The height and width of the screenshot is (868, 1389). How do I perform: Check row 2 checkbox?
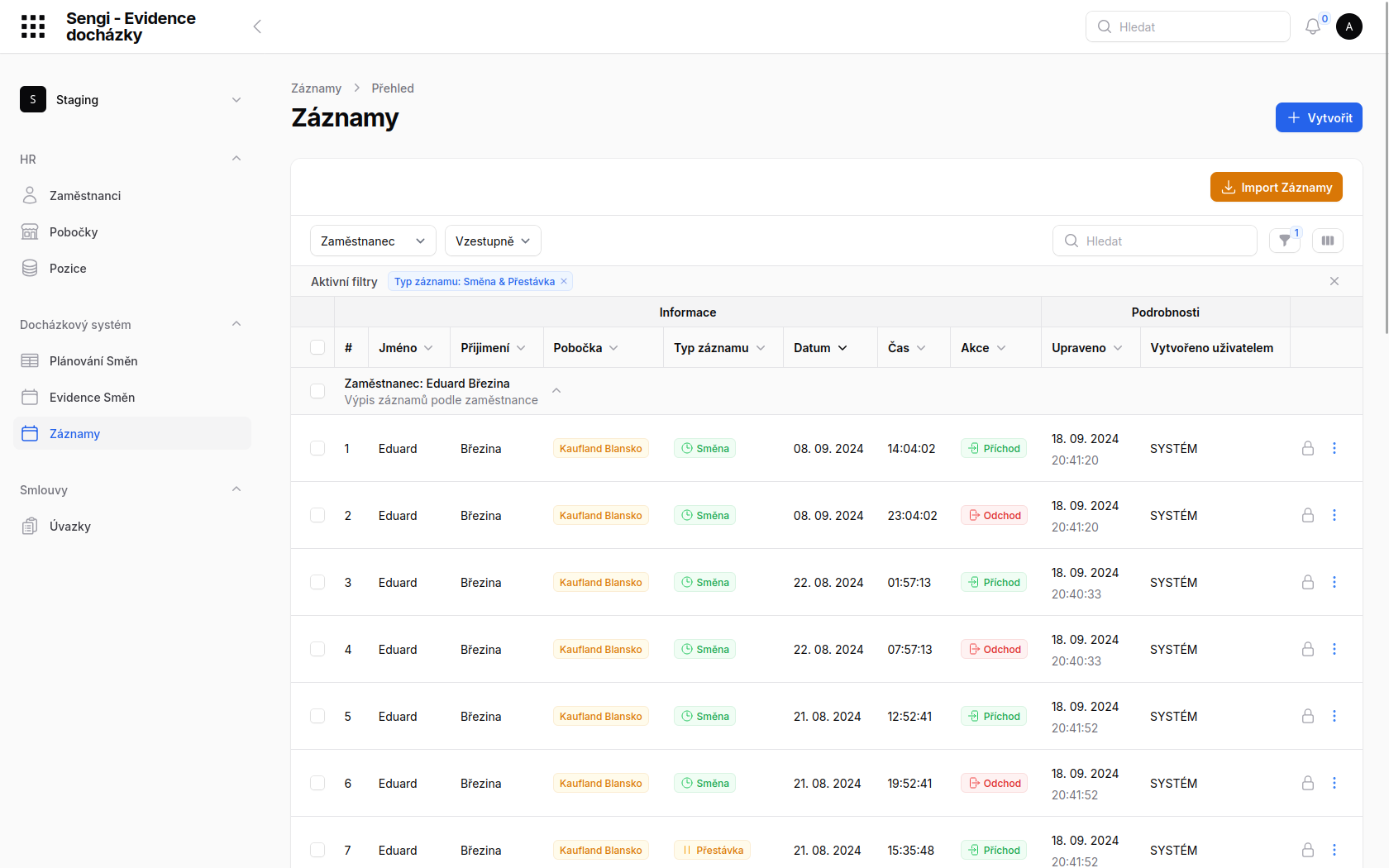pyautogui.click(x=317, y=515)
